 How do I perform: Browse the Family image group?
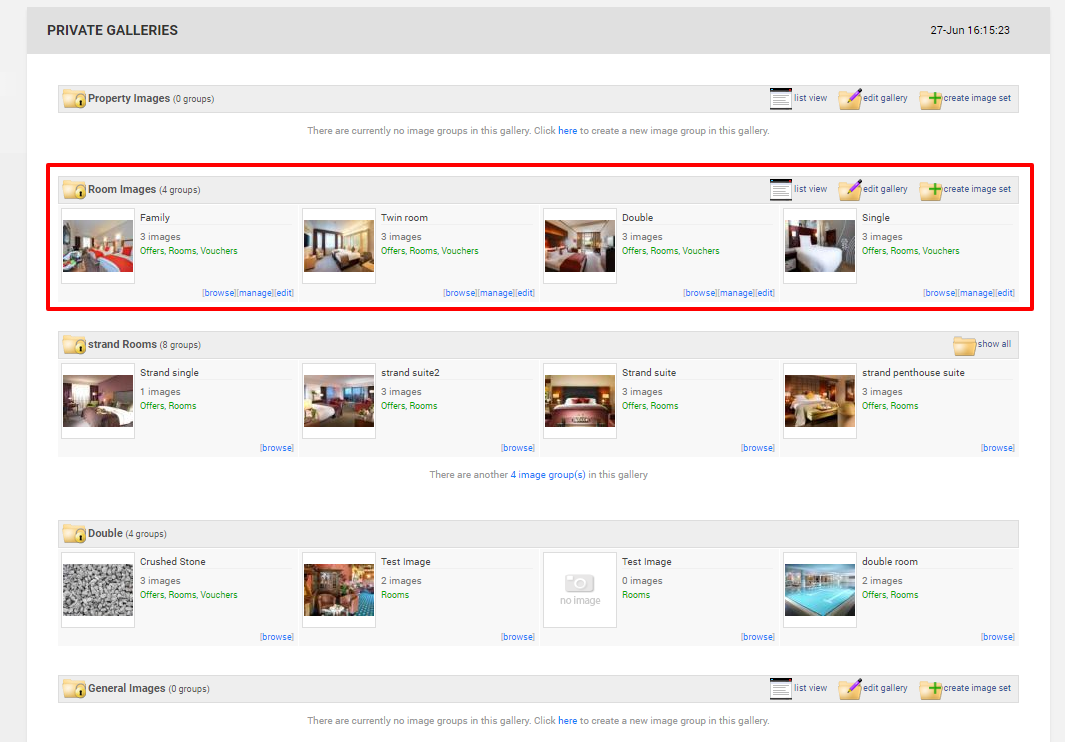coord(219,293)
